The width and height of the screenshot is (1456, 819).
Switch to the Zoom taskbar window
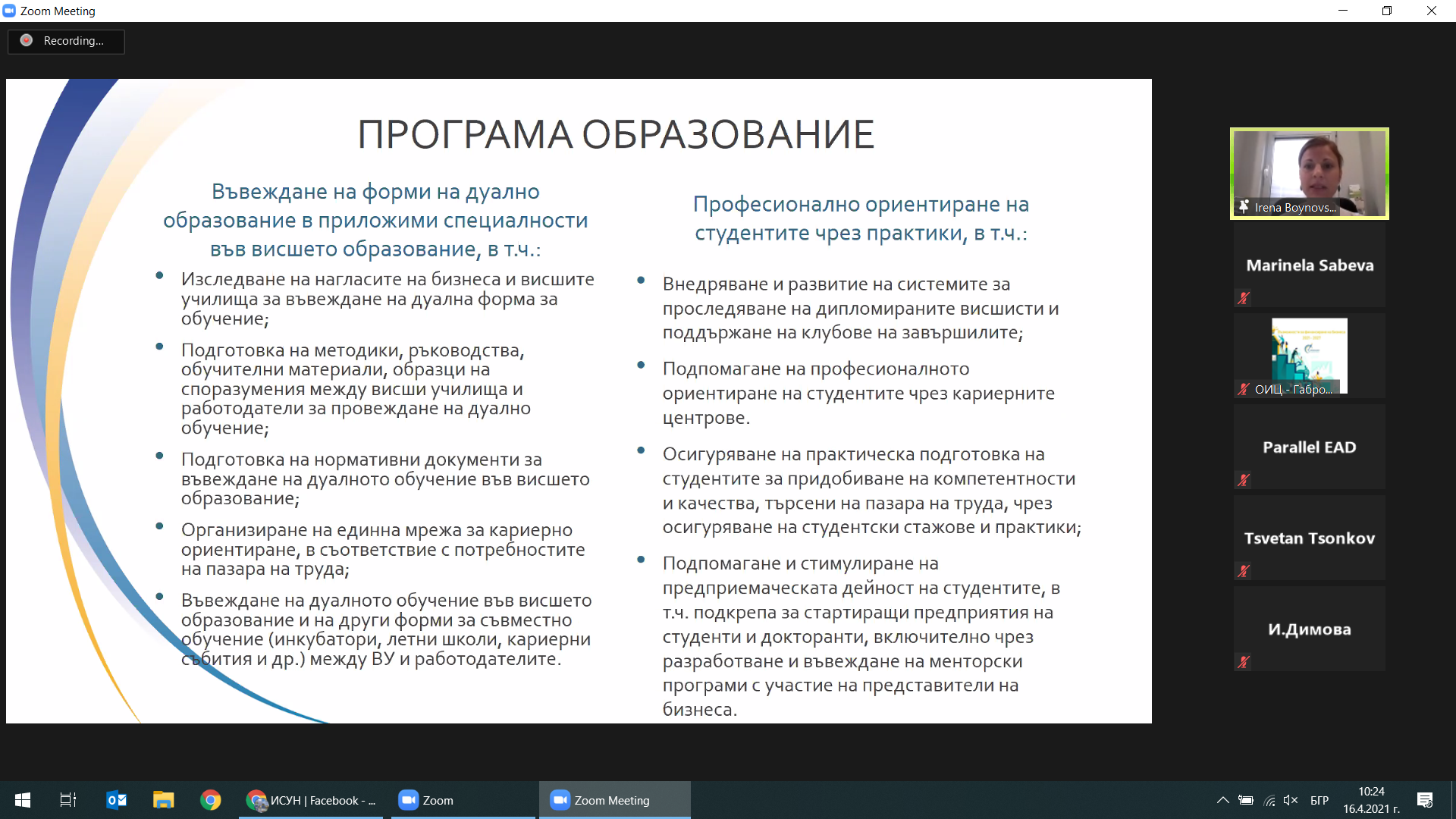coord(463,800)
